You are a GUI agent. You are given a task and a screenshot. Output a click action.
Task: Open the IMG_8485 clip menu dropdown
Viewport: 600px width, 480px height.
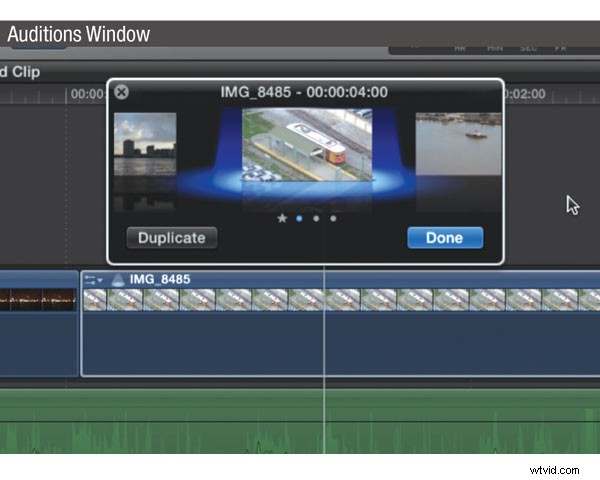pos(93,280)
